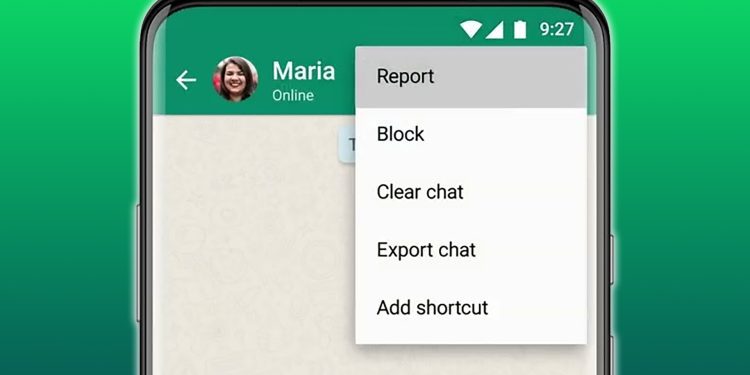Tap the Wi-Fi status icon
This screenshot has height=375, width=750.
click(471, 30)
